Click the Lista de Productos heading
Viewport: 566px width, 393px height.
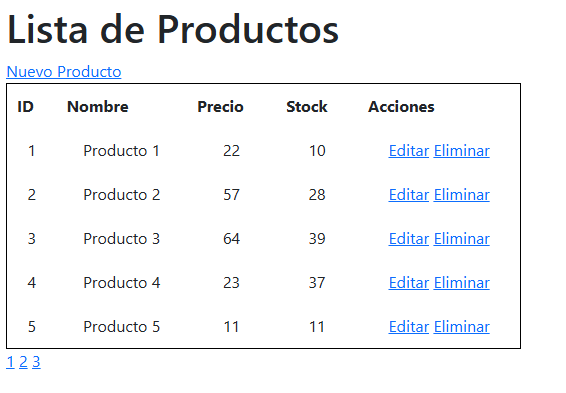[x=173, y=29]
